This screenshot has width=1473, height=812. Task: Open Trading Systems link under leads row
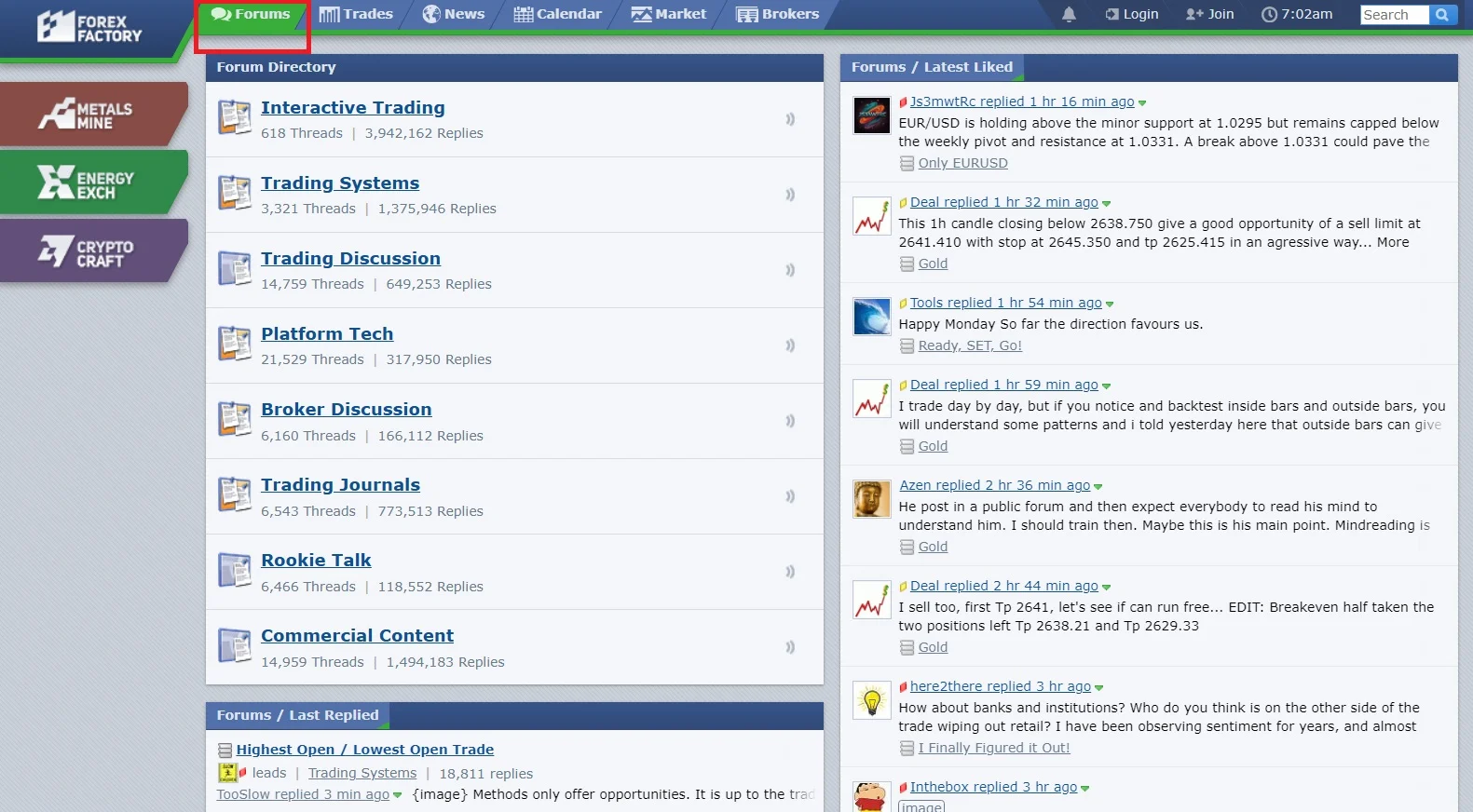point(362,773)
